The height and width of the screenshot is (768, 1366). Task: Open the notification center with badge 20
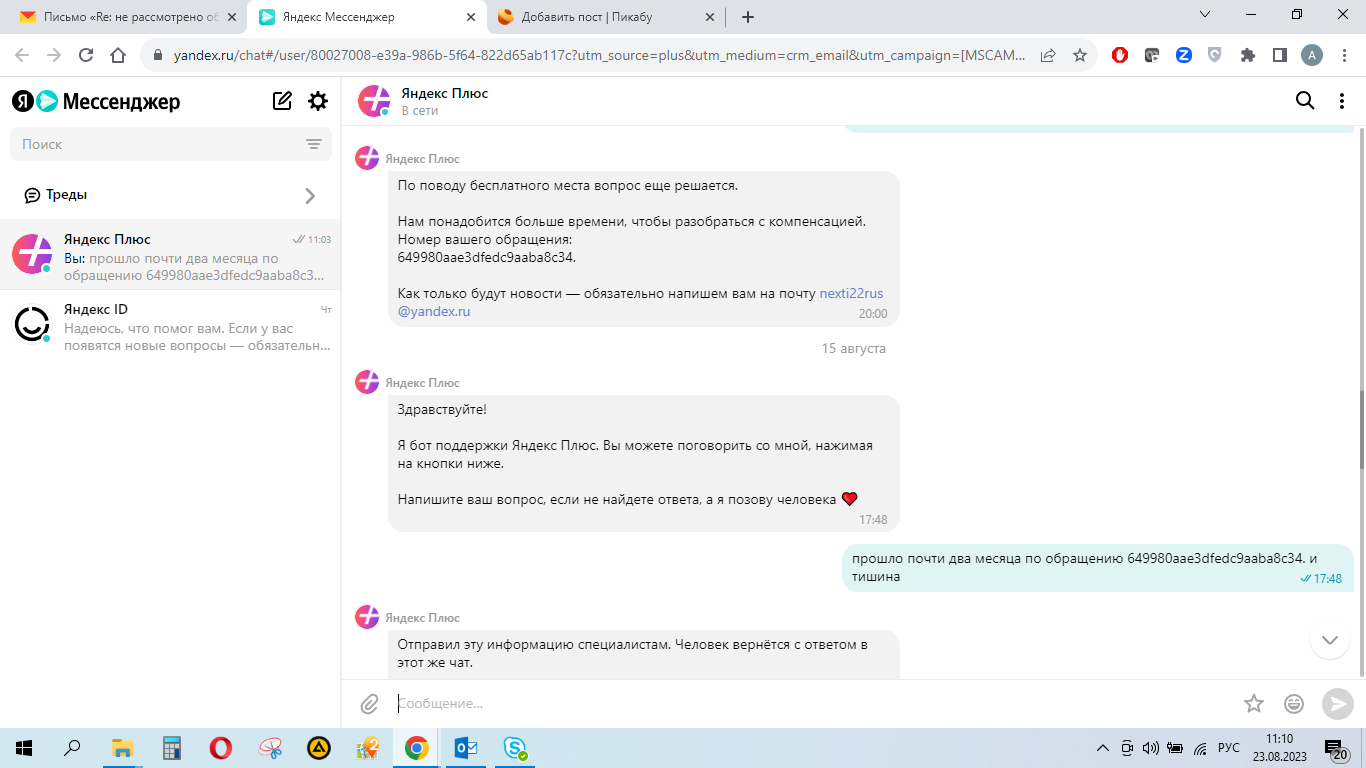tap(1336, 748)
